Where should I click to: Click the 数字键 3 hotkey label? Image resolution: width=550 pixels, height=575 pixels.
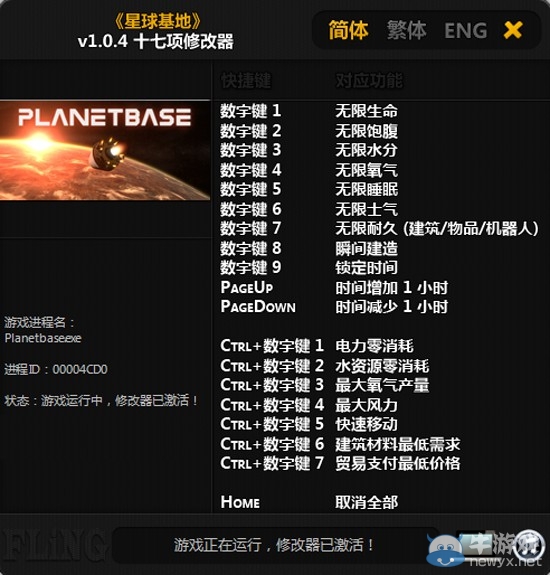pyautogui.click(x=250, y=150)
